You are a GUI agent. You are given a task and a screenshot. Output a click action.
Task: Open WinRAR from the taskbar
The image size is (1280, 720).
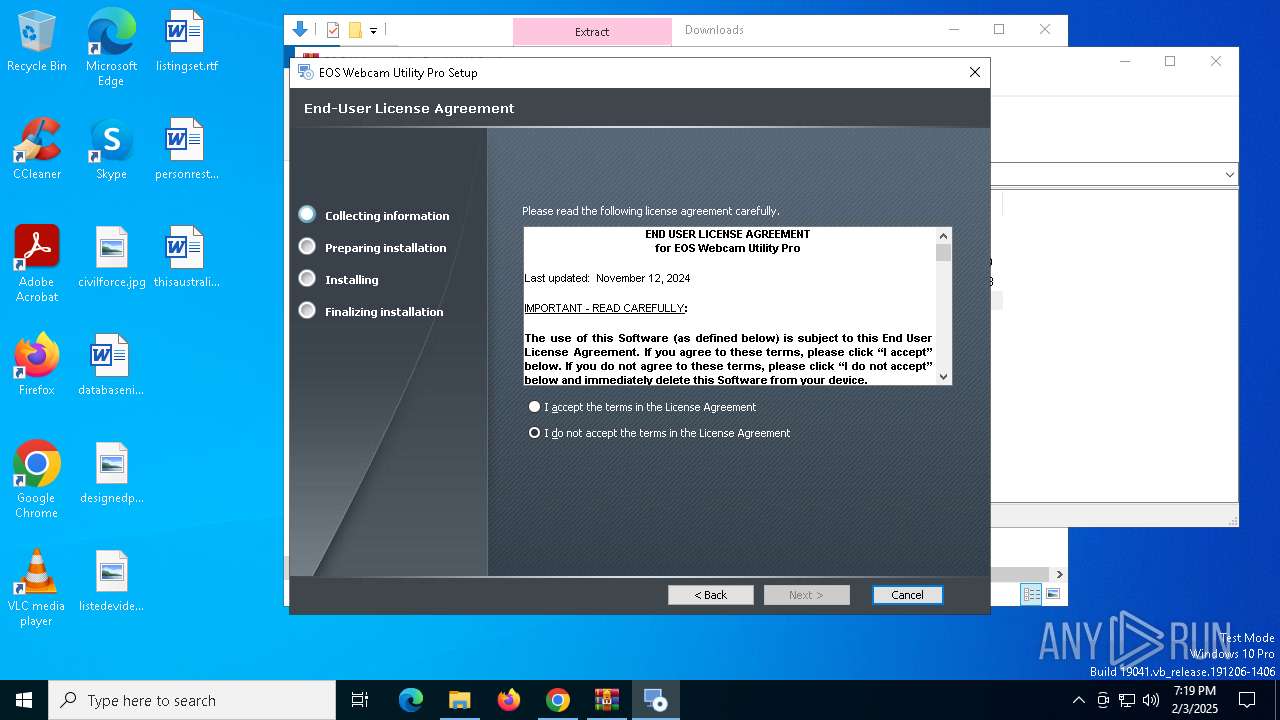pyautogui.click(x=607, y=700)
